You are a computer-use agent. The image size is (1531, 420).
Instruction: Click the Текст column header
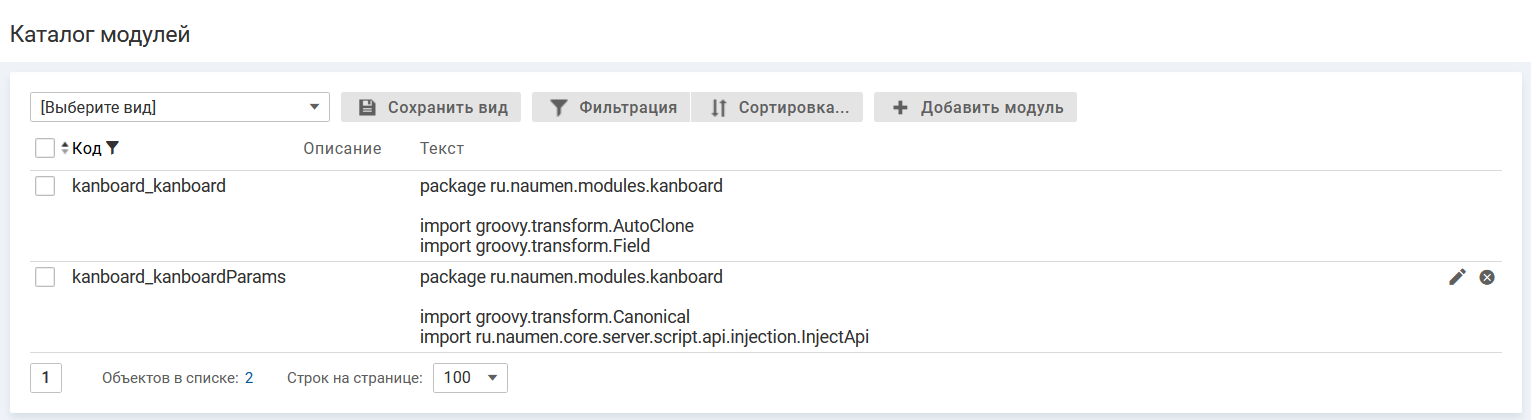442,148
